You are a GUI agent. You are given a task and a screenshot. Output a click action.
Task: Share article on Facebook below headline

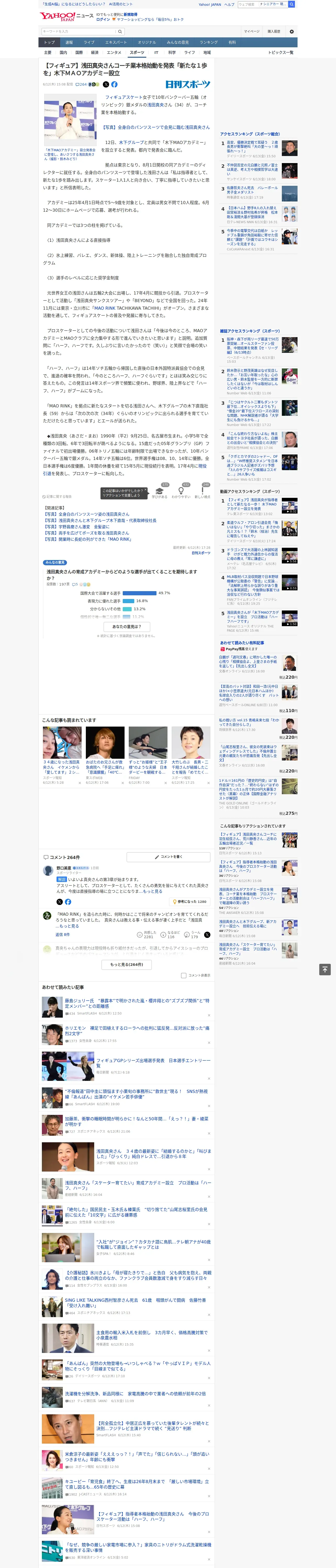click(114, 85)
